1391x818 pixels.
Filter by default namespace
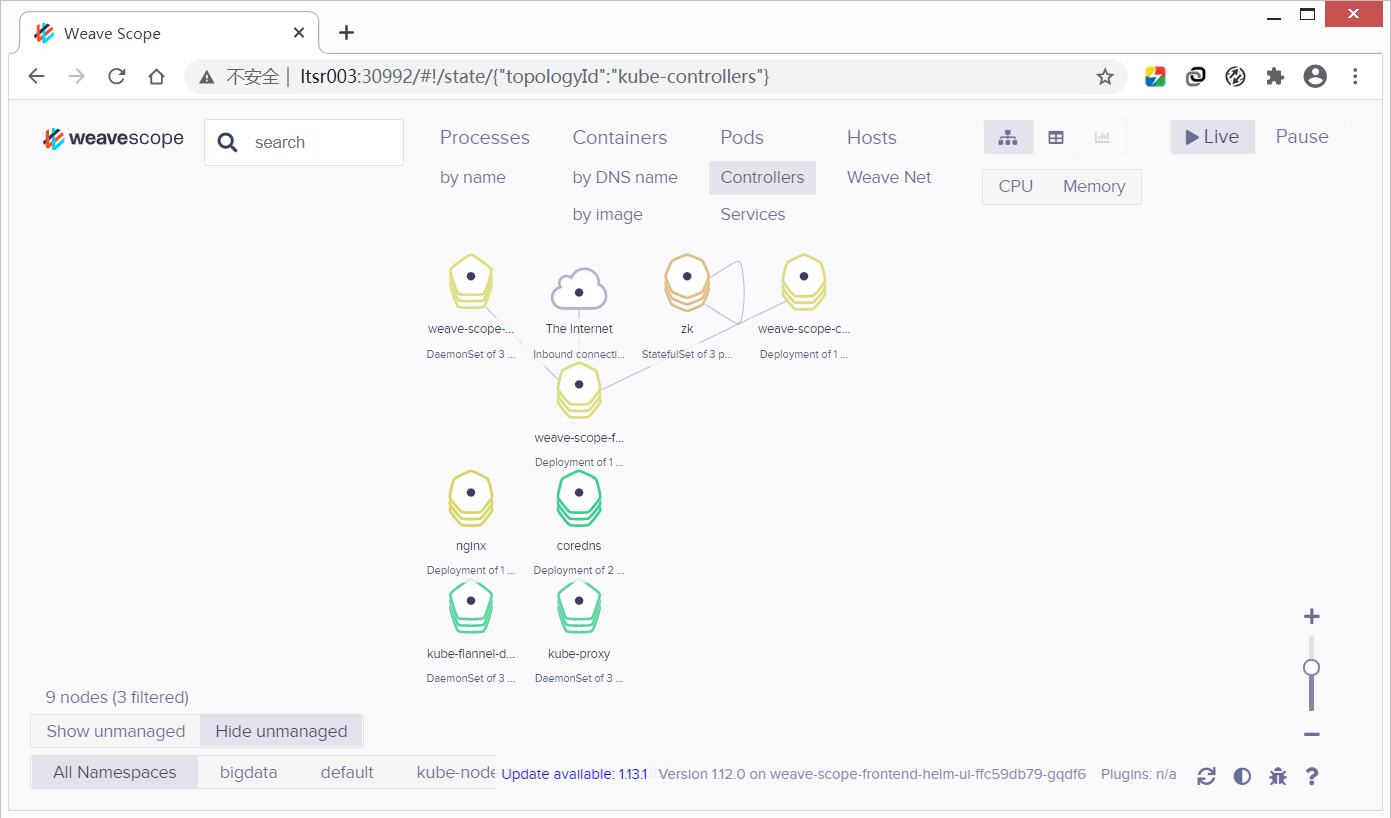[347, 772]
